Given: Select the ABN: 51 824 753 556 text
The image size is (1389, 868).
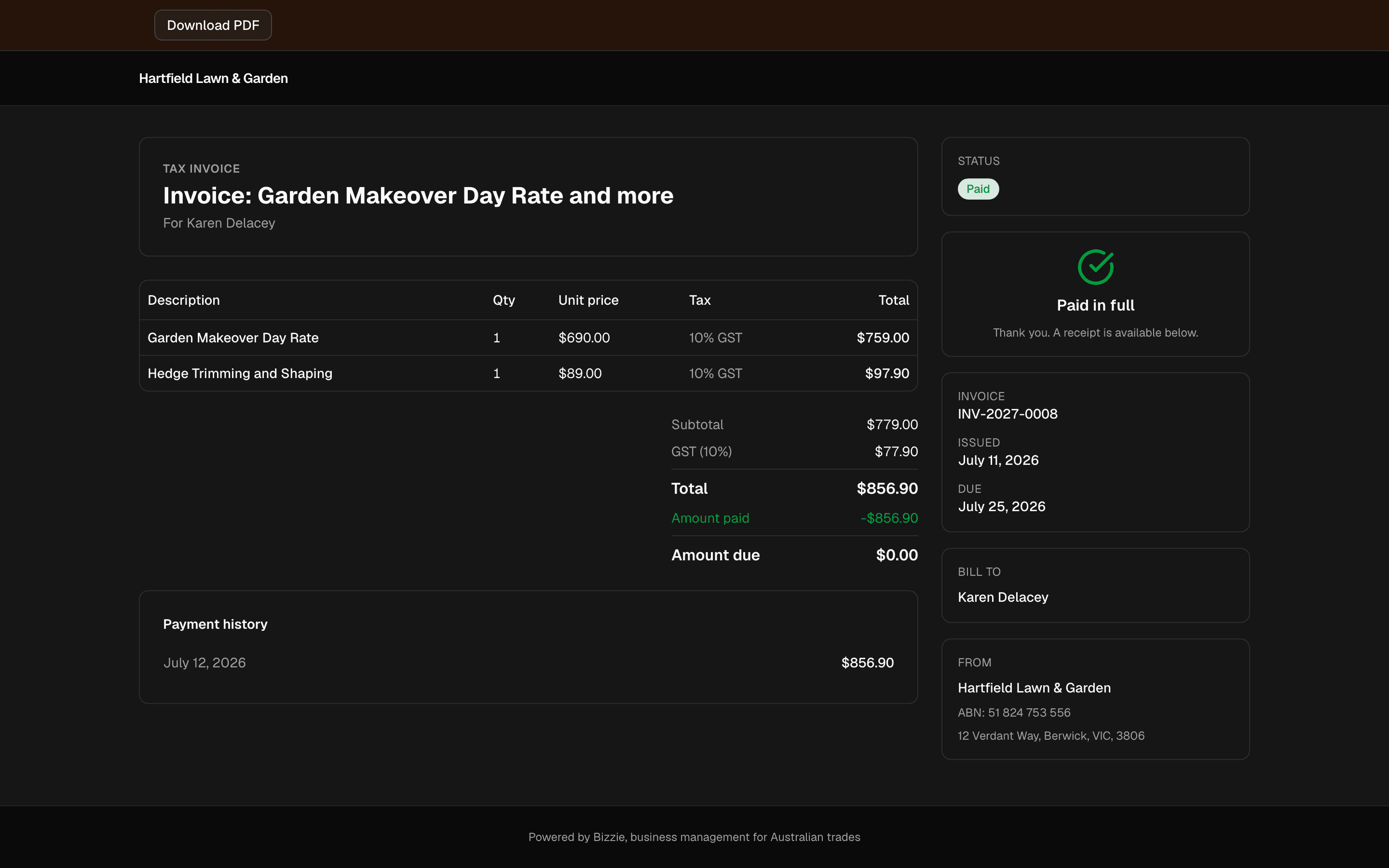Looking at the screenshot, I should 1014,712.
